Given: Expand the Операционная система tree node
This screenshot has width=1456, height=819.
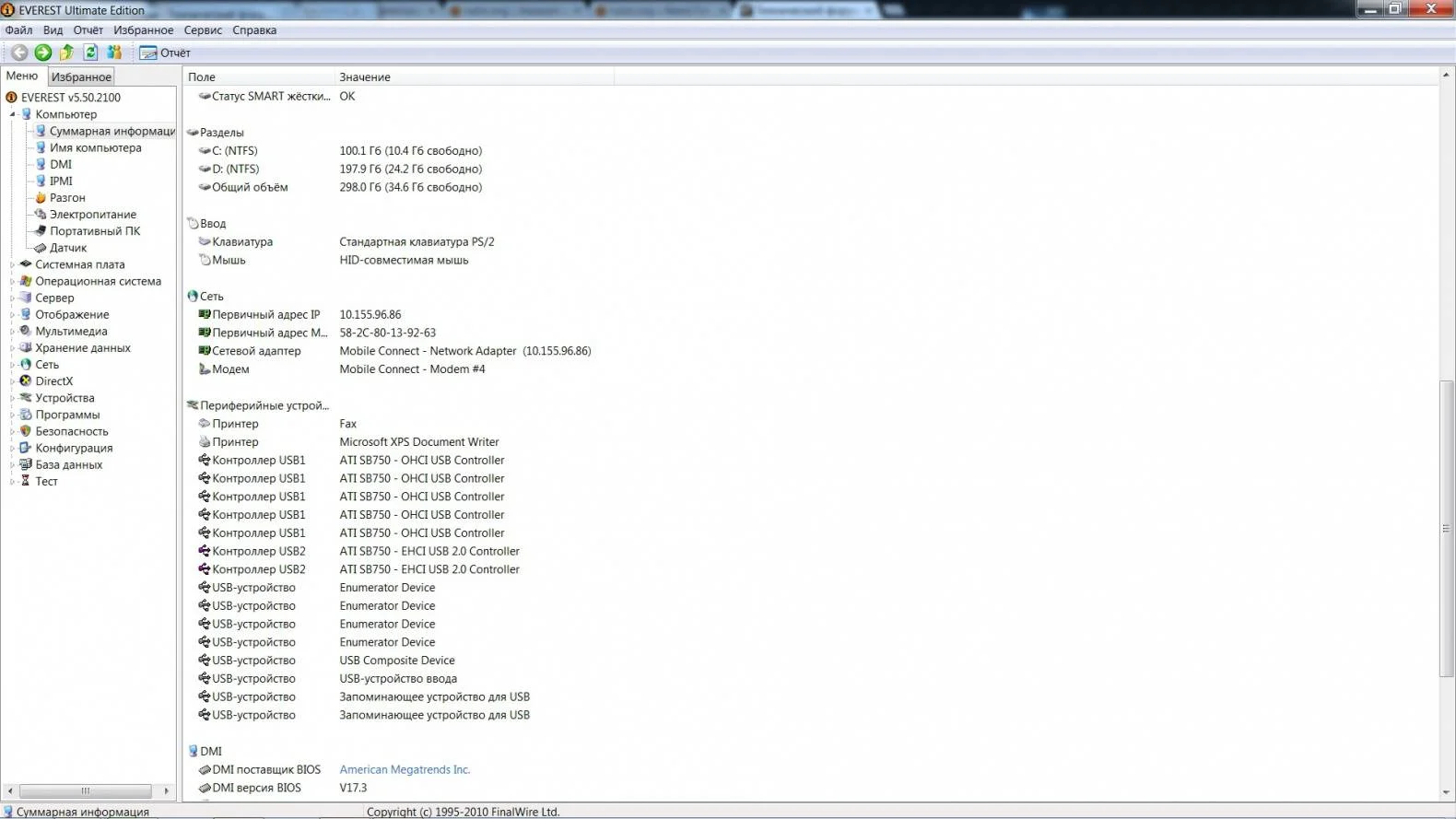Looking at the screenshot, I should tap(12, 281).
